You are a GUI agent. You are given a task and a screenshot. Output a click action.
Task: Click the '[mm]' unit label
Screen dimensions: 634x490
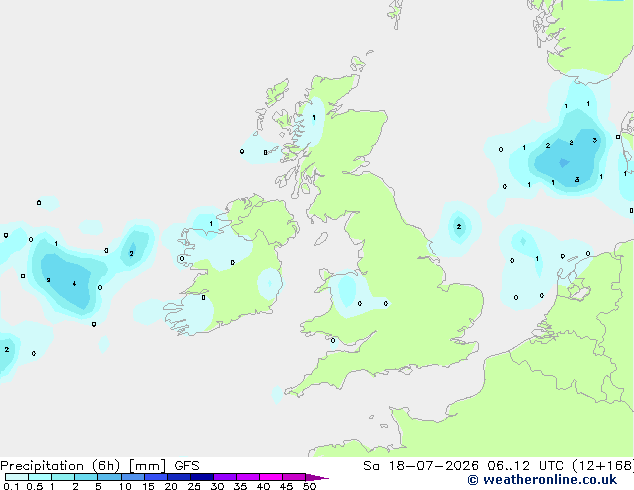148,466
